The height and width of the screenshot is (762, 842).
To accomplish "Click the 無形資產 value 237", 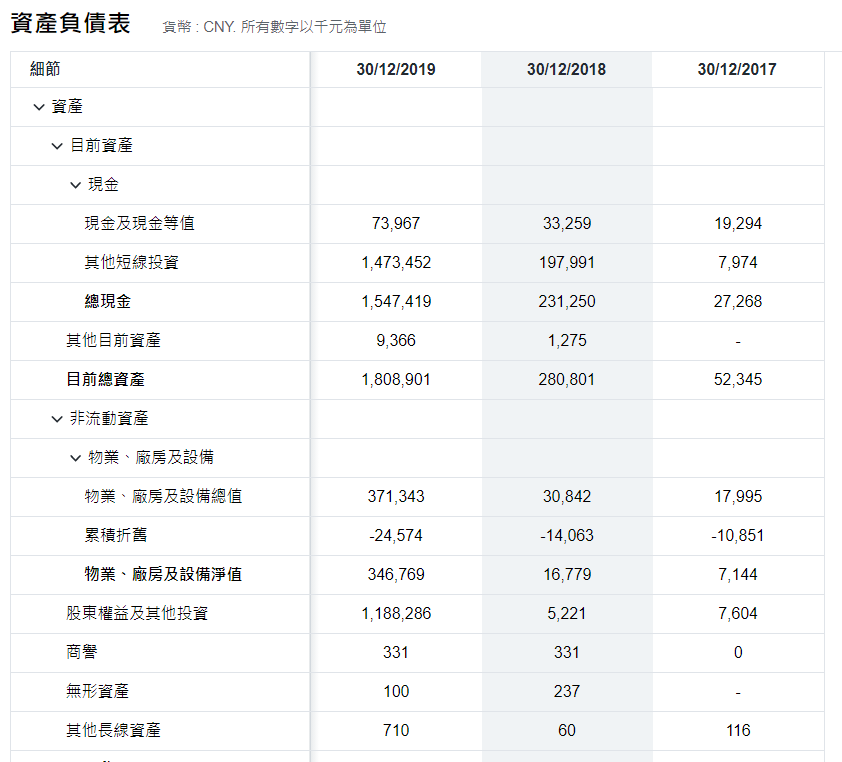I will (567, 692).
